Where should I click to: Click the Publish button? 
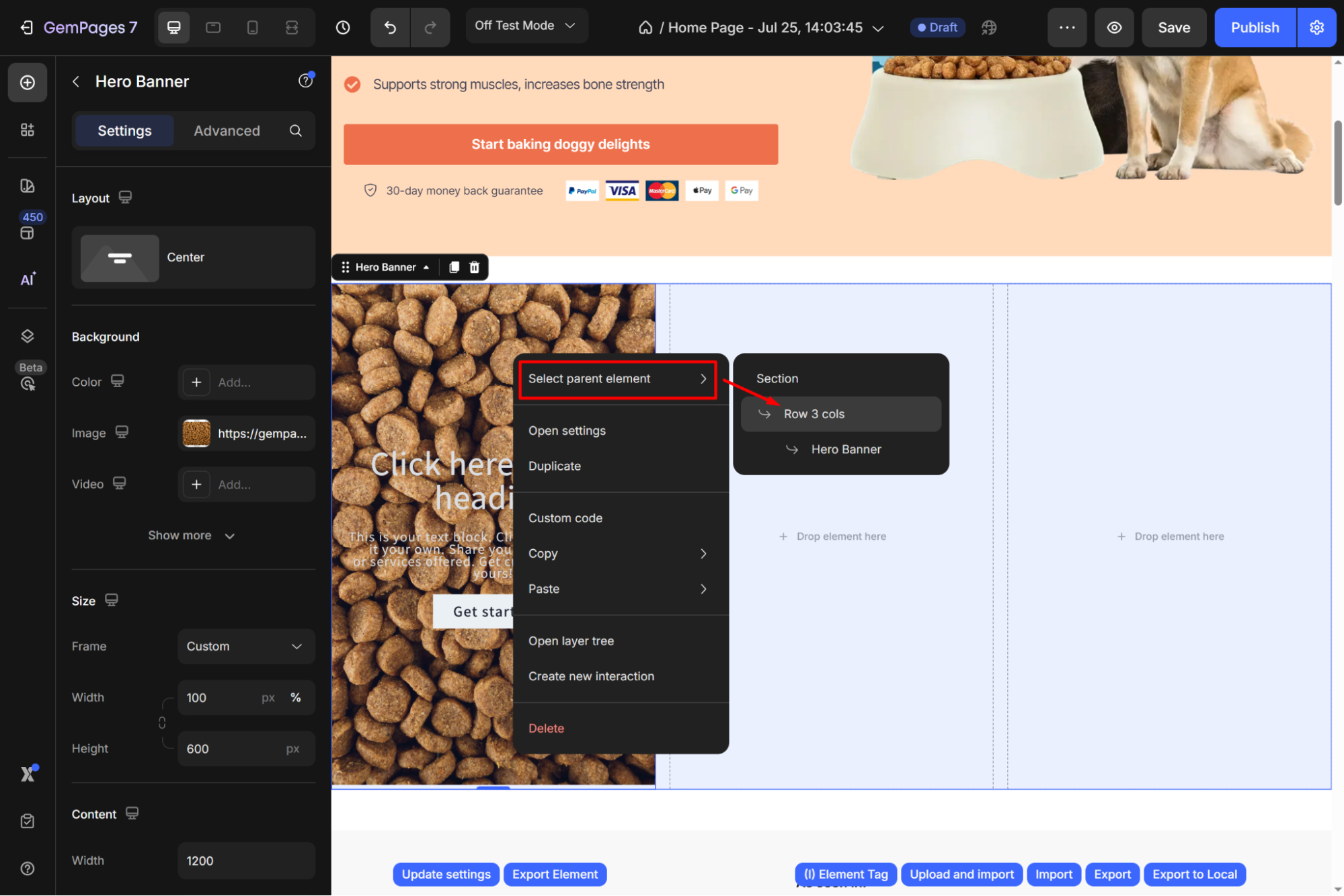(x=1255, y=28)
